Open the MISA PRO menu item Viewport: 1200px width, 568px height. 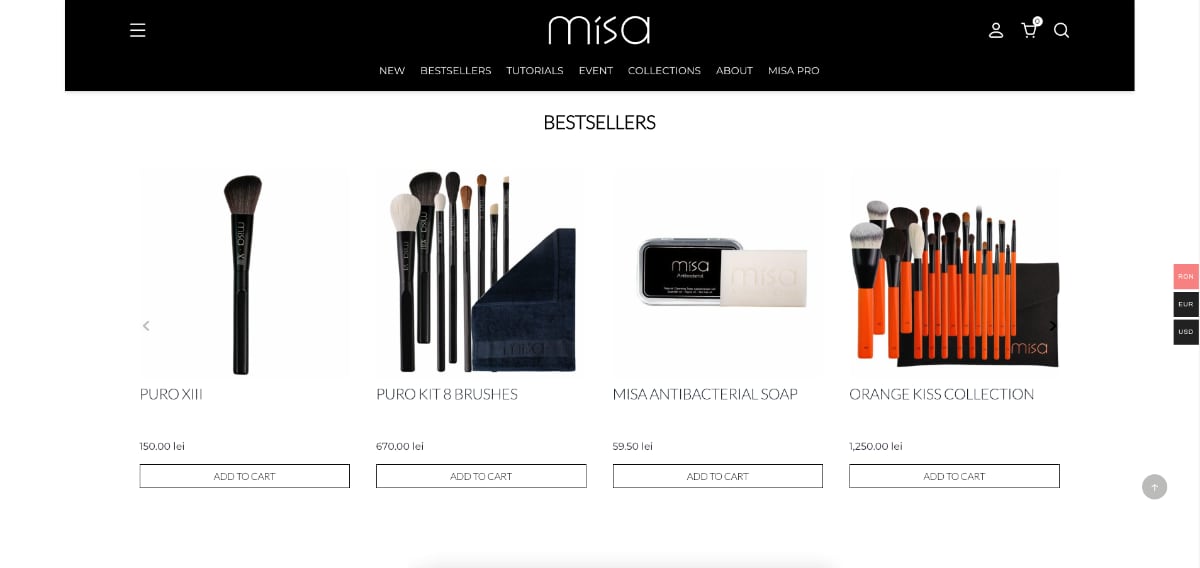pyautogui.click(x=794, y=71)
